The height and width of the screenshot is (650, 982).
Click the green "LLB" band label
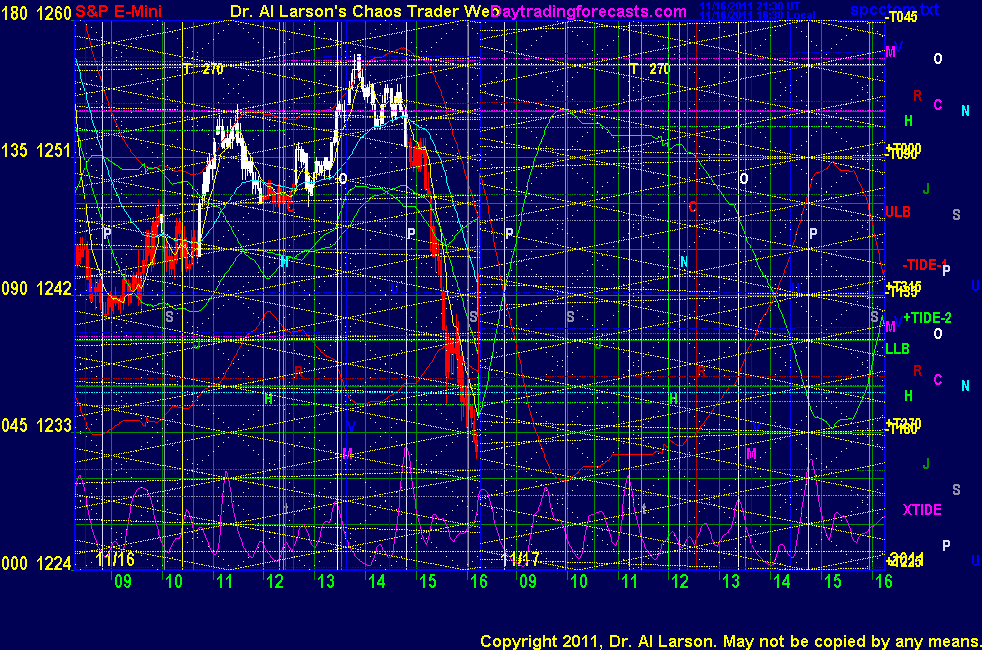coord(897,349)
